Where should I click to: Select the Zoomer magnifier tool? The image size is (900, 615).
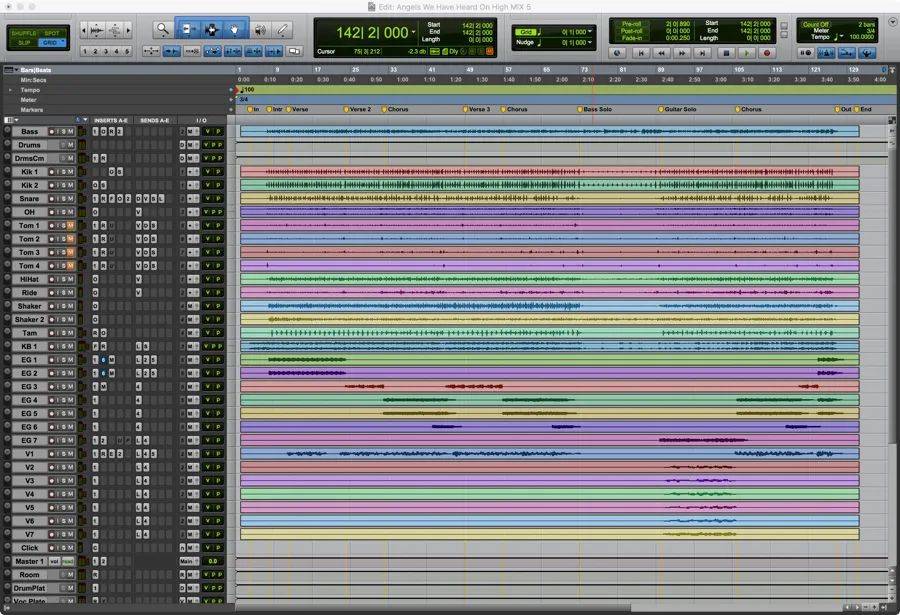[x=162, y=30]
